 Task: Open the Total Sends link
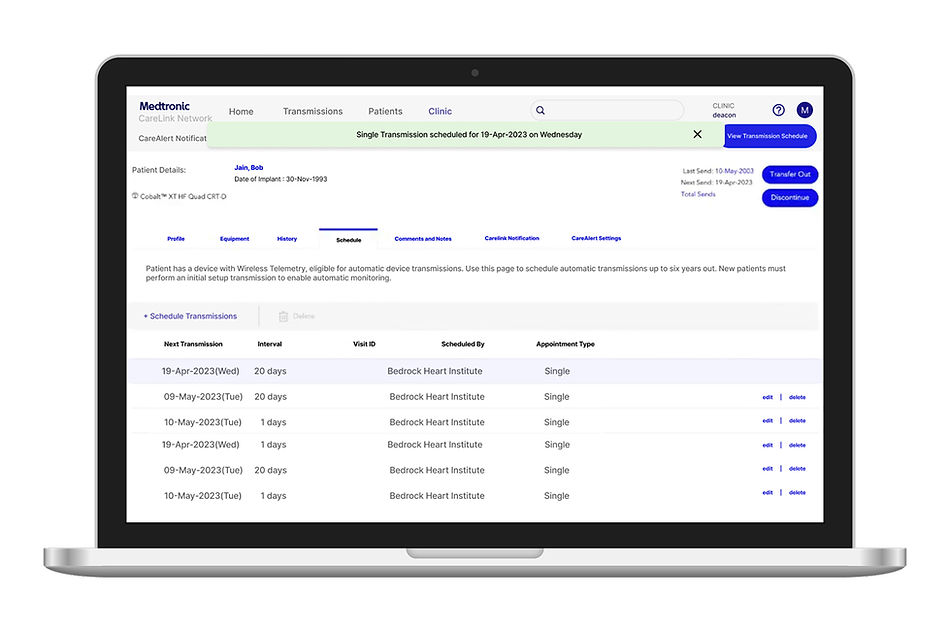tap(698, 194)
